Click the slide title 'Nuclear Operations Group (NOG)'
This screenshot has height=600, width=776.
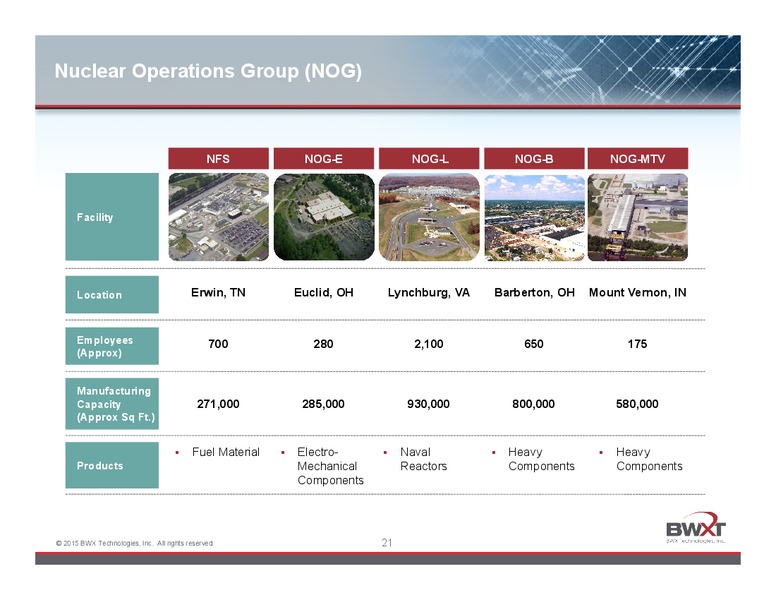tap(208, 71)
